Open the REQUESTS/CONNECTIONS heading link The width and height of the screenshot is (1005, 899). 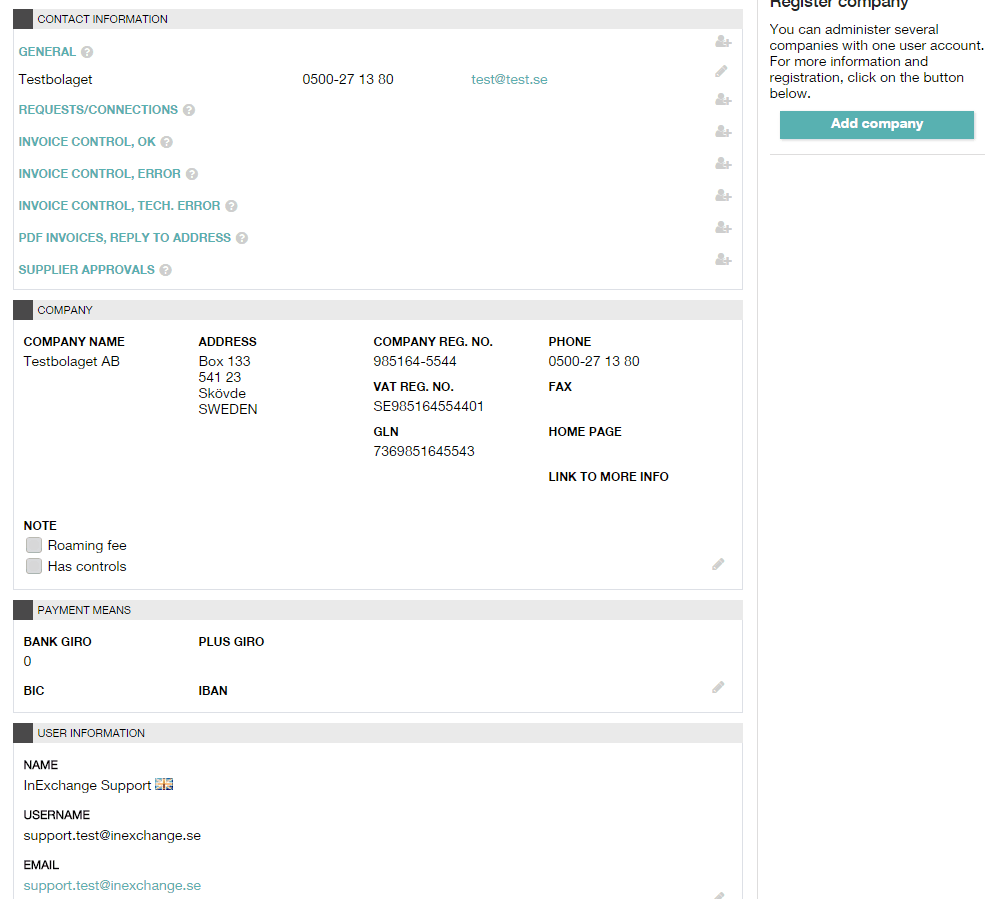[x=98, y=110]
